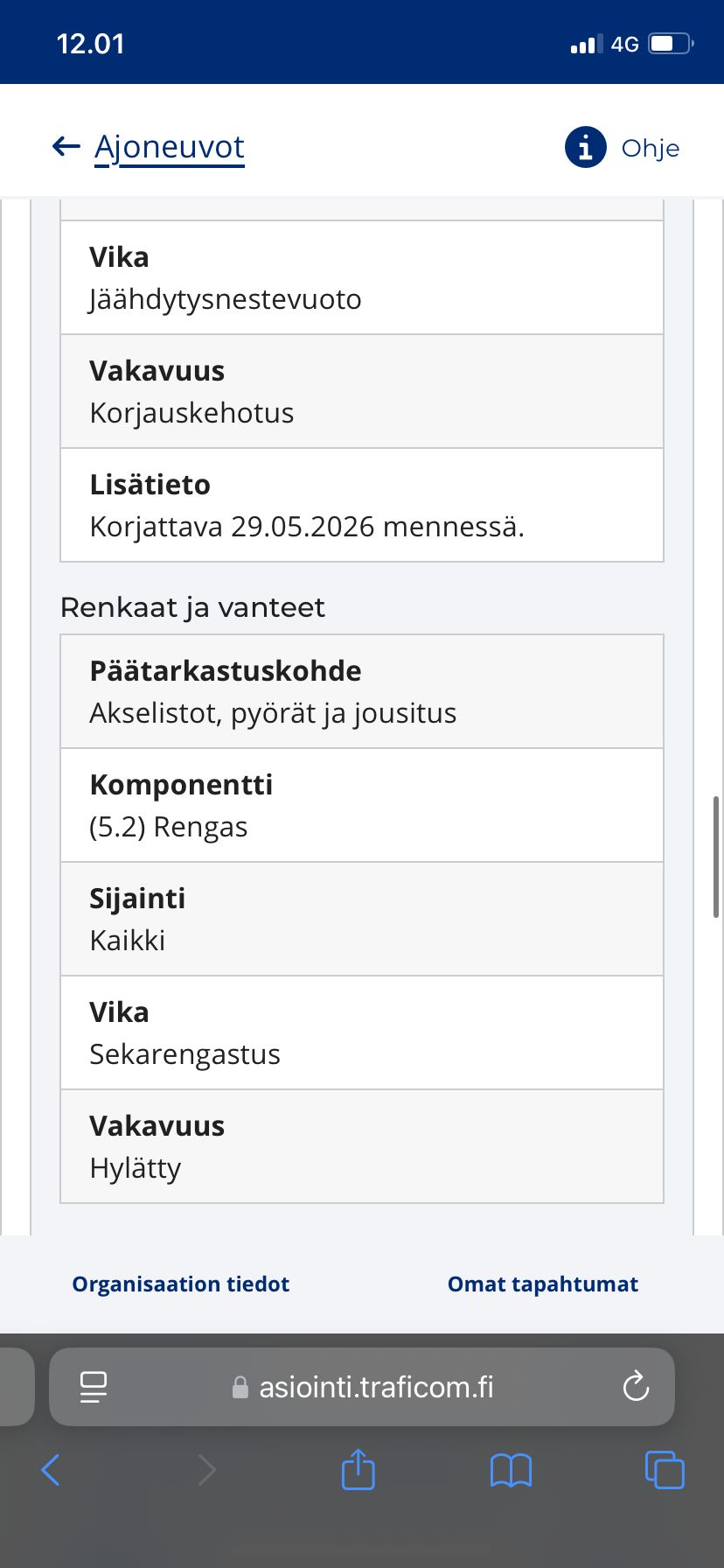Viewport: 724px width, 1568px height.
Task: Tap the Renkaat ja vanteet heading
Action: tap(192, 607)
